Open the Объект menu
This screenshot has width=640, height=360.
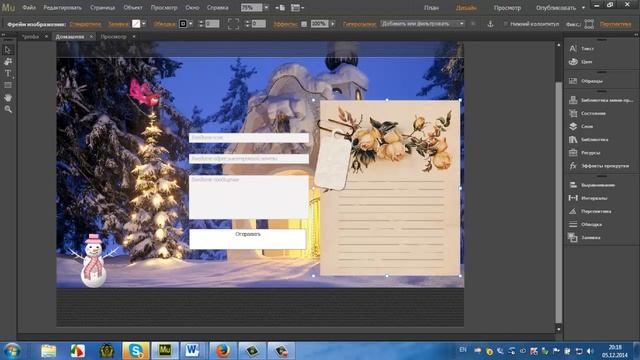click(133, 7)
